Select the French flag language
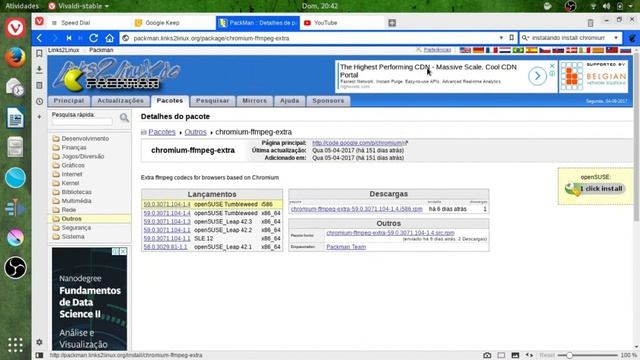Screen dimensions: 640x360 click(x=491, y=50)
